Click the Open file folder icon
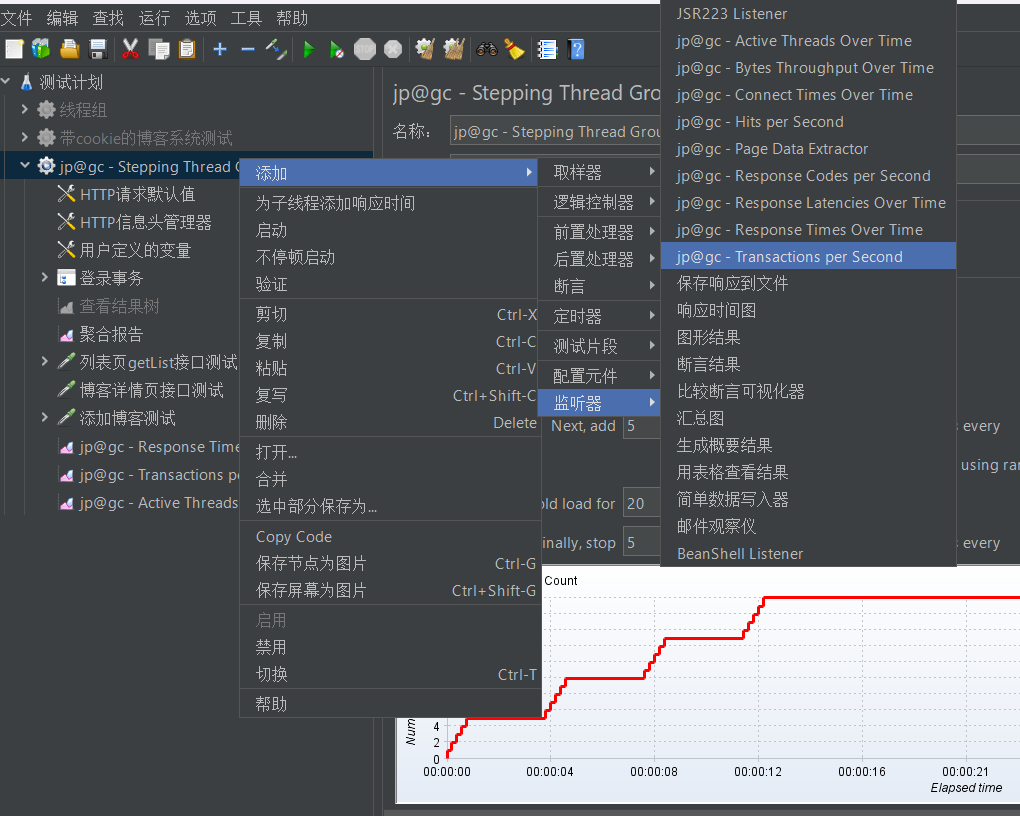This screenshot has width=1020, height=816. [x=70, y=49]
